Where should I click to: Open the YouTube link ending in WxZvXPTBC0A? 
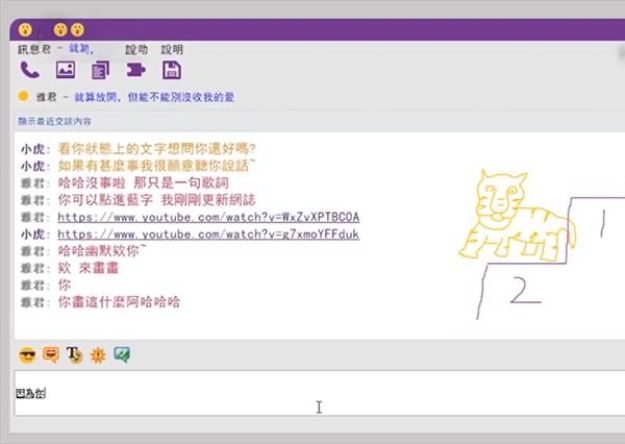coord(208,217)
